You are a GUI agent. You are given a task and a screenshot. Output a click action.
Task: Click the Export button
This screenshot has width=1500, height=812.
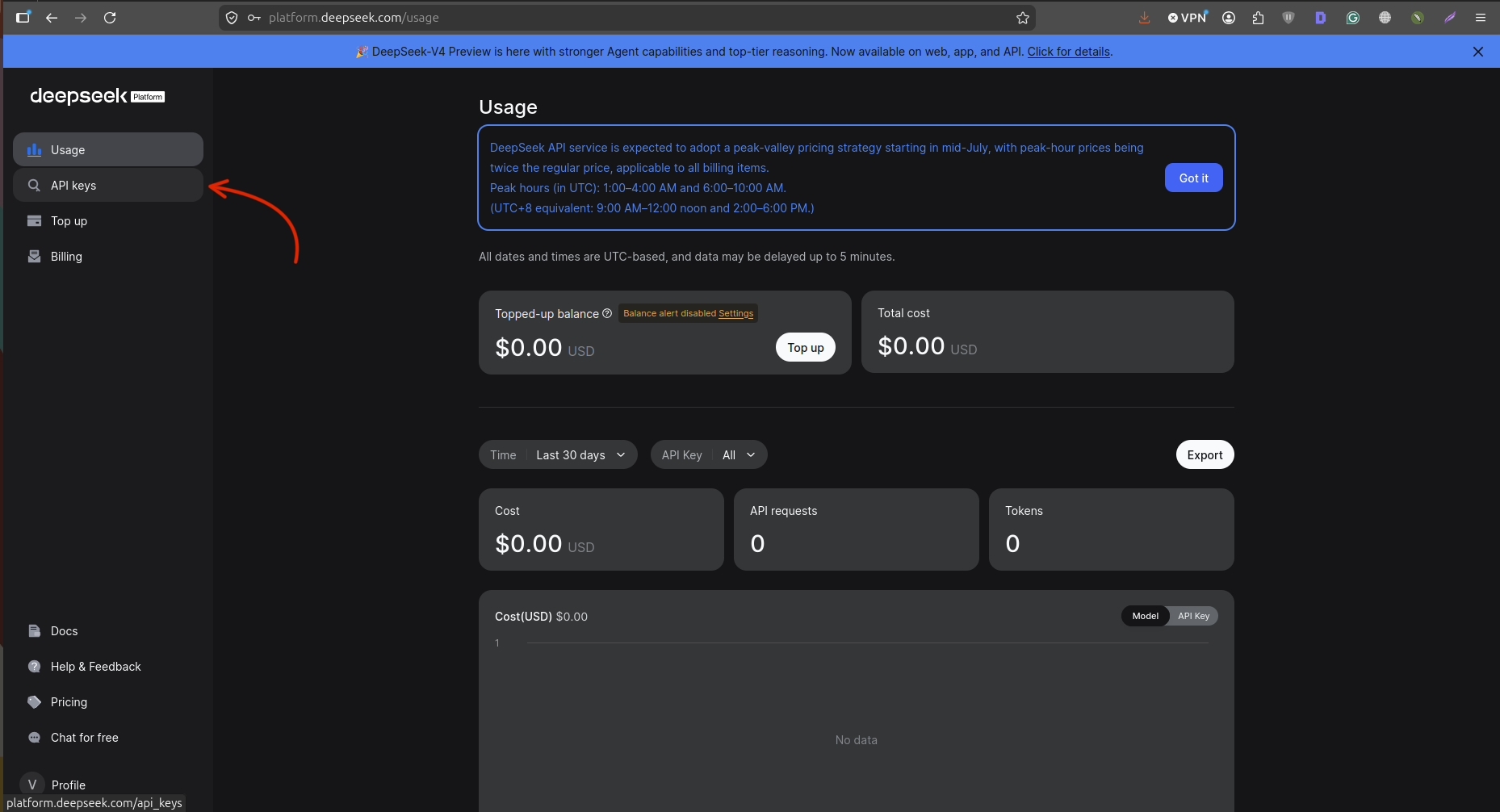(x=1205, y=454)
